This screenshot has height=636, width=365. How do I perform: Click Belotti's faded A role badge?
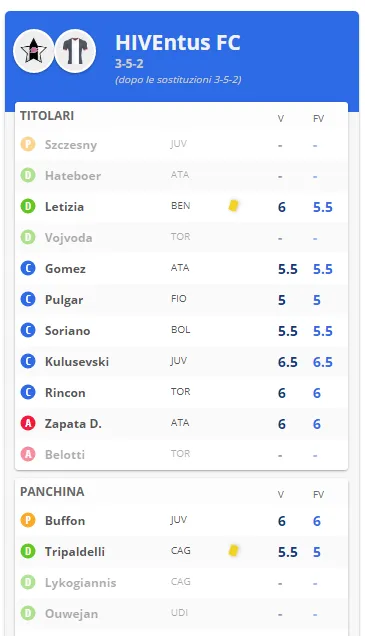28,454
